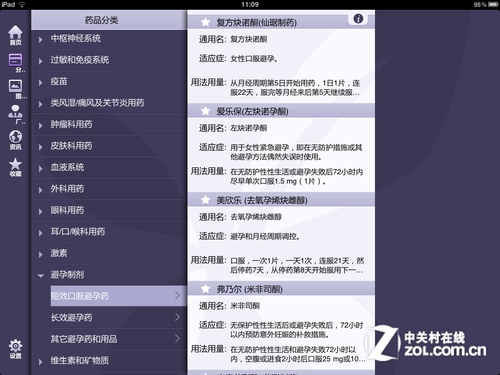Open the manufacturer (厂..) sidebar icon
Viewport: 500px width, 375px height.
[x=16, y=114]
